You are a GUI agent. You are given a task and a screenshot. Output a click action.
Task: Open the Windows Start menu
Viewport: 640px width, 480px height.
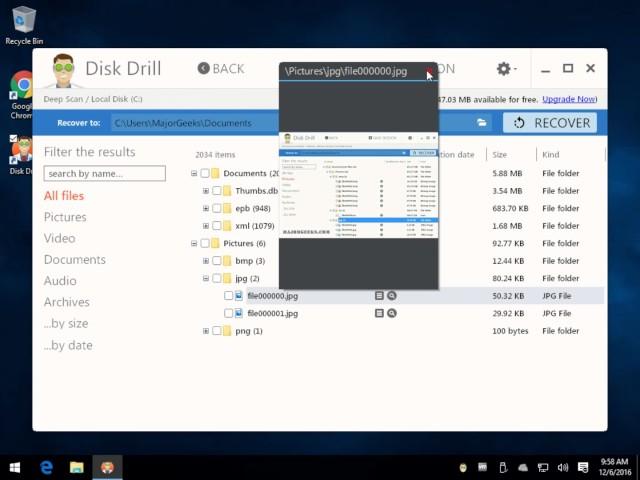pos(15,467)
